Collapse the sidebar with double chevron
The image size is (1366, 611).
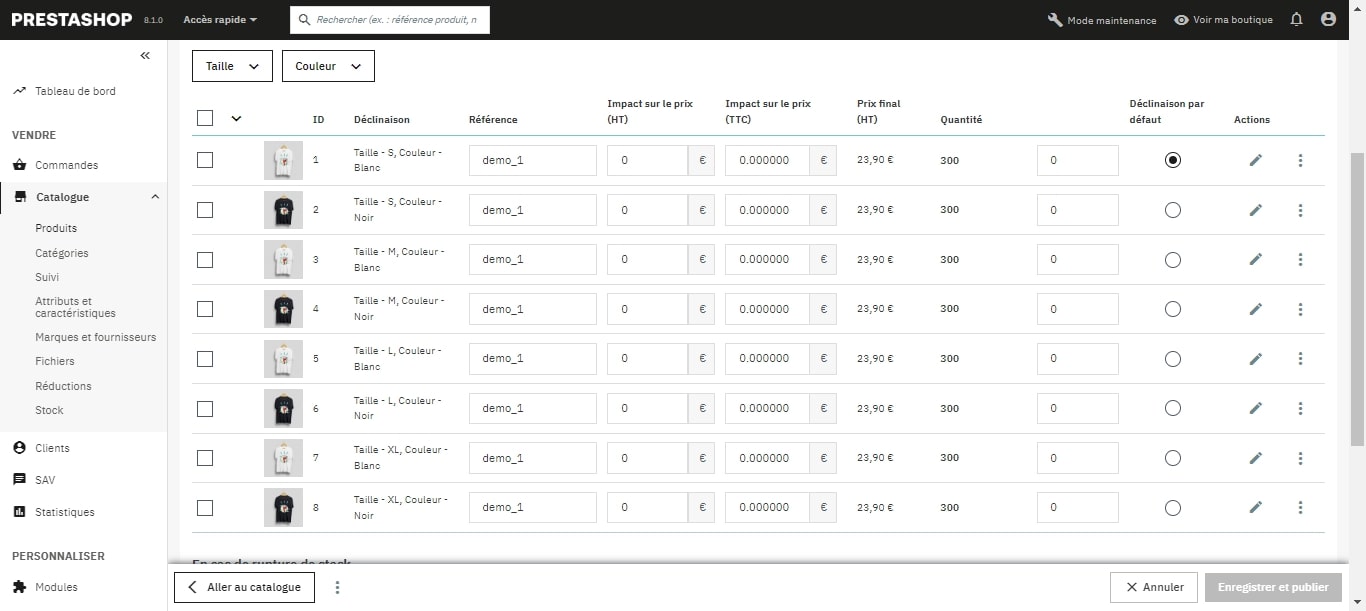(145, 56)
